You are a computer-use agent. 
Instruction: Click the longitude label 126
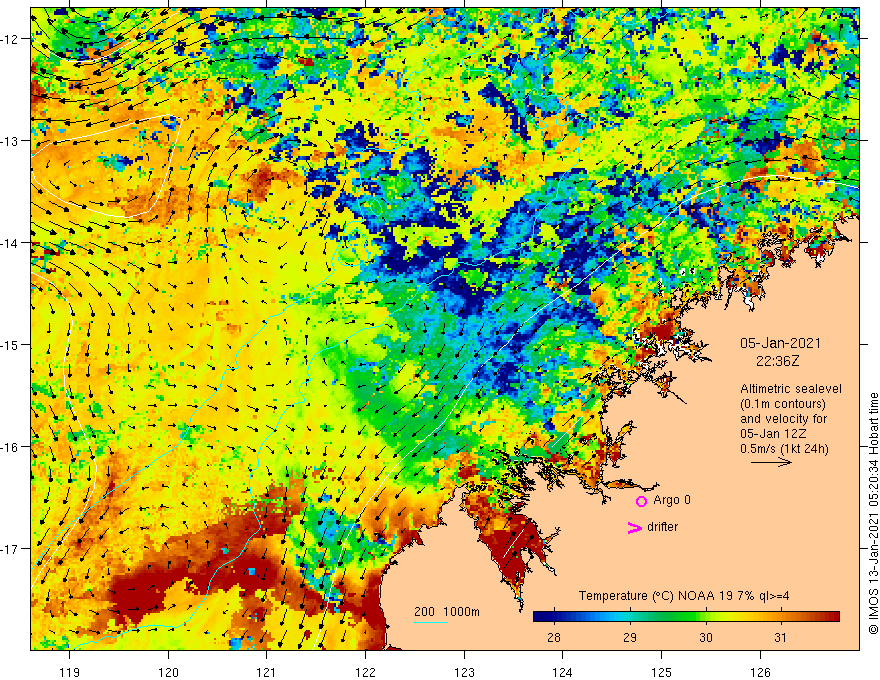point(760,672)
